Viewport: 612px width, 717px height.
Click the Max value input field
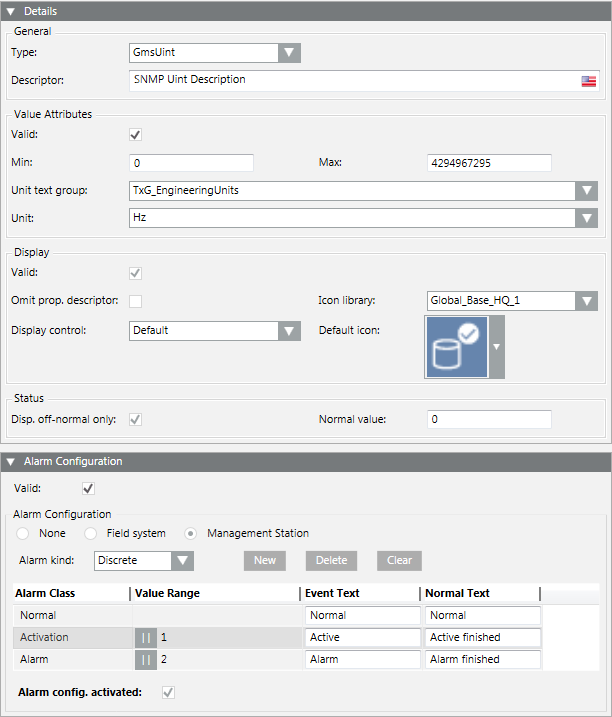coord(489,163)
